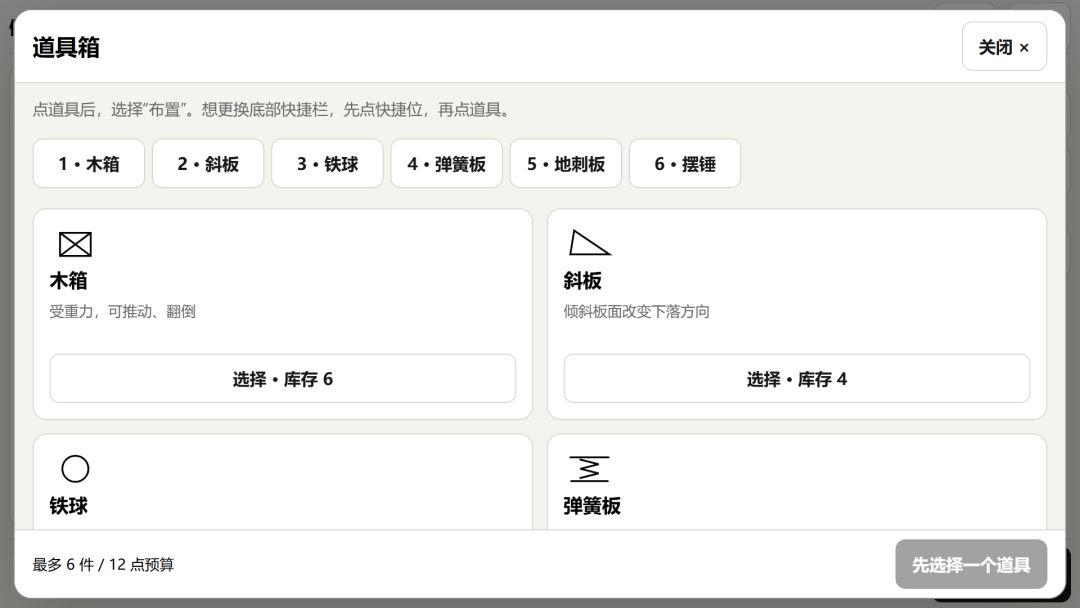Click the 木箱 crossed-box icon
The height and width of the screenshot is (608, 1080).
pyautogui.click(x=75, y=244)
